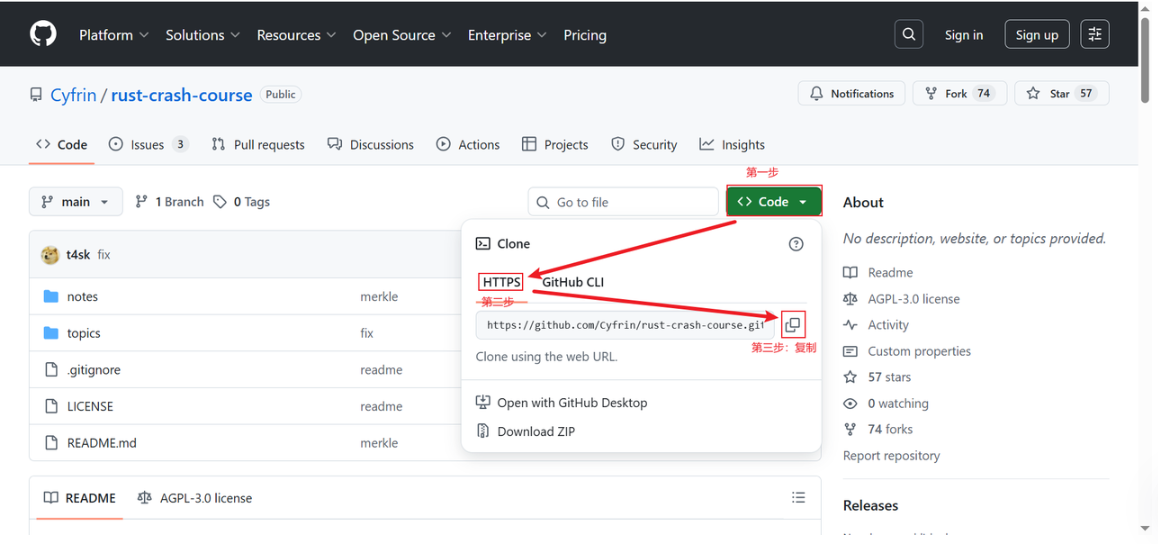Open the README.md file

point(101,444)
